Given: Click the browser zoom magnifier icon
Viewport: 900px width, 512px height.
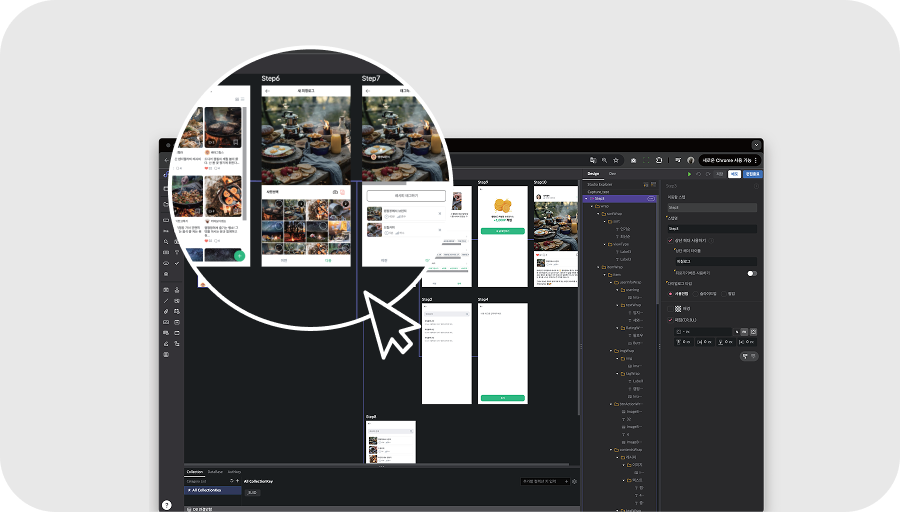Looking at the screenshot, I should click(x=605, y=160).
